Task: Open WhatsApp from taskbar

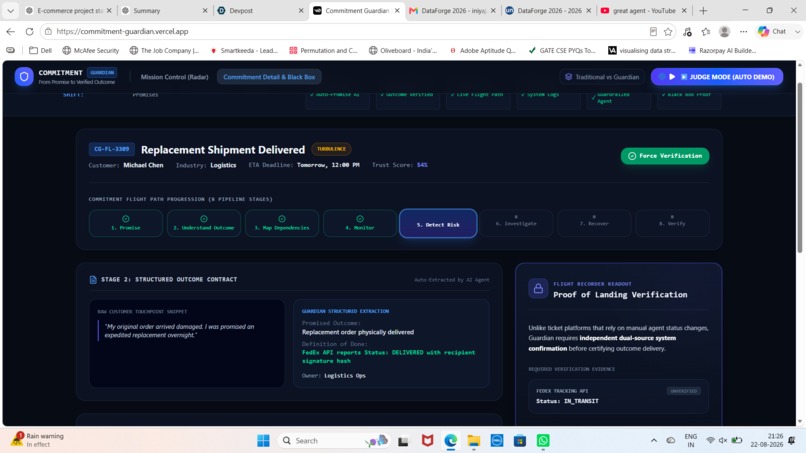Action: point(543,441)
